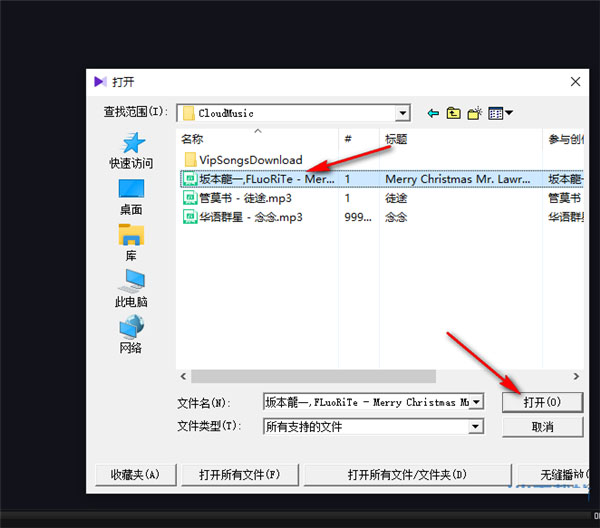
Task: Open Quick Access (快速访问) location
Action: (x=131, y=151)
